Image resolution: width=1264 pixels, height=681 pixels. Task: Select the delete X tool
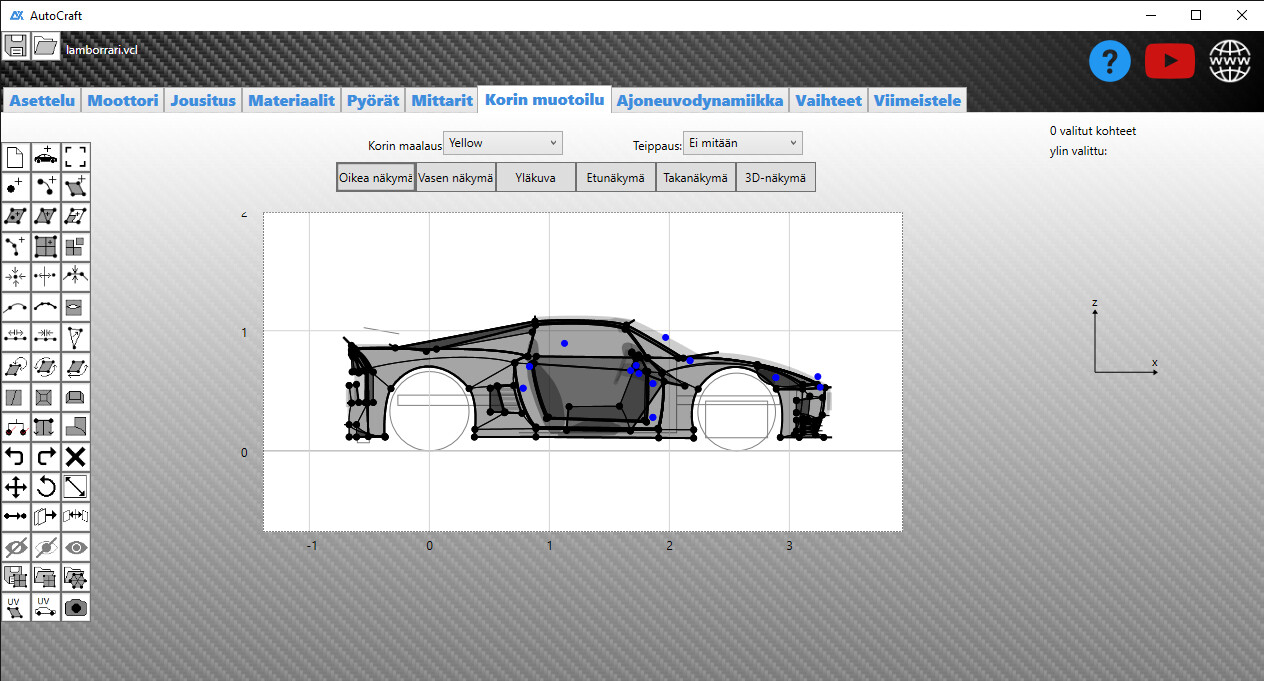[76, 457]
